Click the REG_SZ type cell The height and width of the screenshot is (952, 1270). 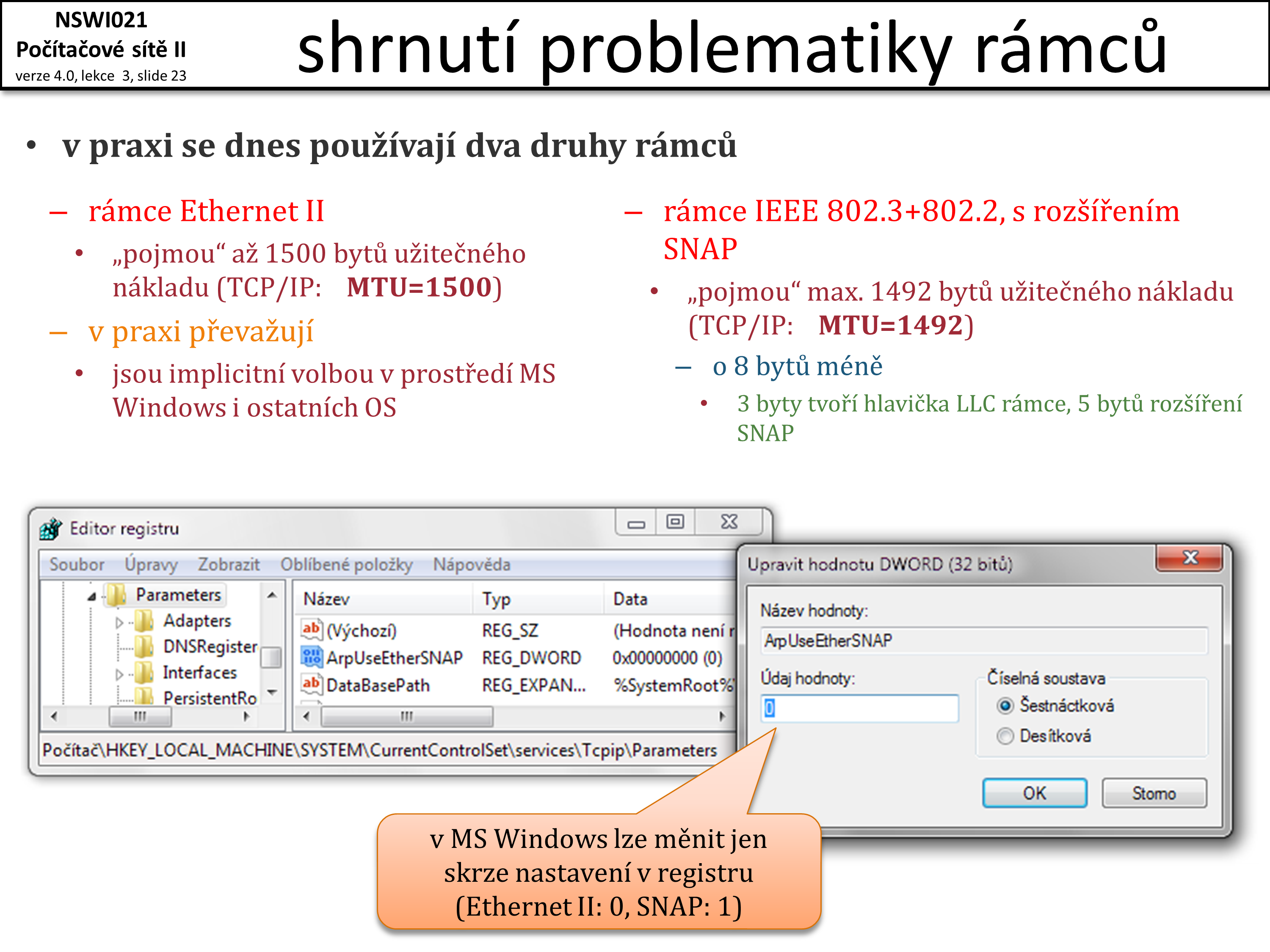tap(510, 631)
